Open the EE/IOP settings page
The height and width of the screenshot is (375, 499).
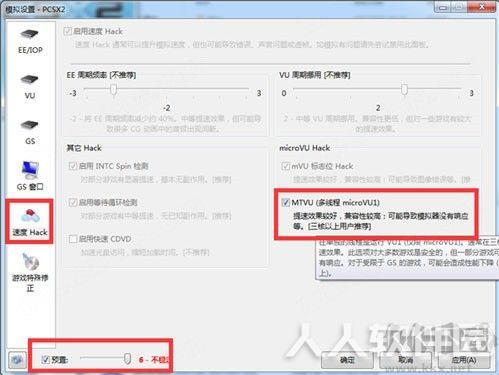point(30,42)
